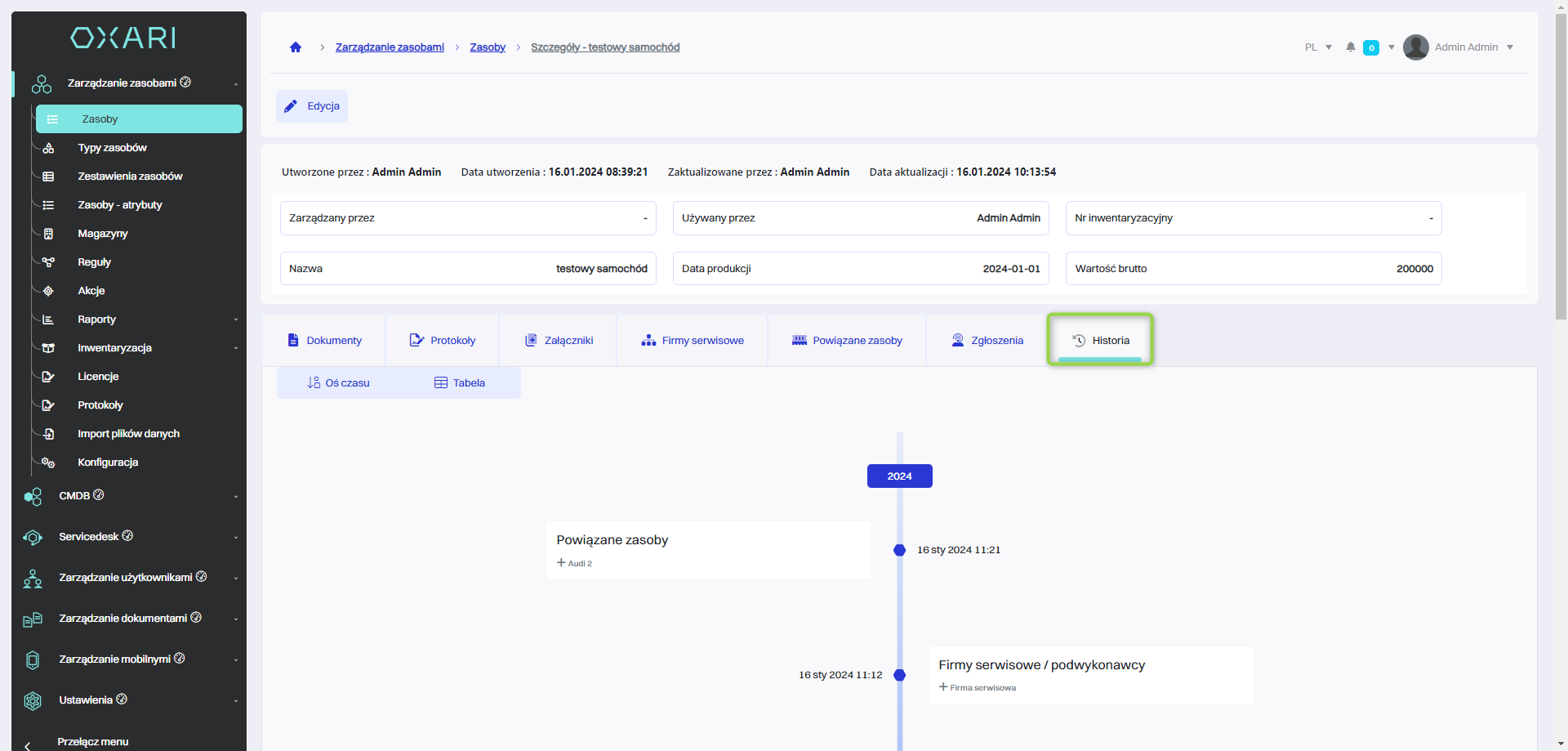This screenshot has height=751, width=1568.
Task: Click the Zarządzanie zasobami help icon
Action: pyautogui.click(x=185, y=83)
